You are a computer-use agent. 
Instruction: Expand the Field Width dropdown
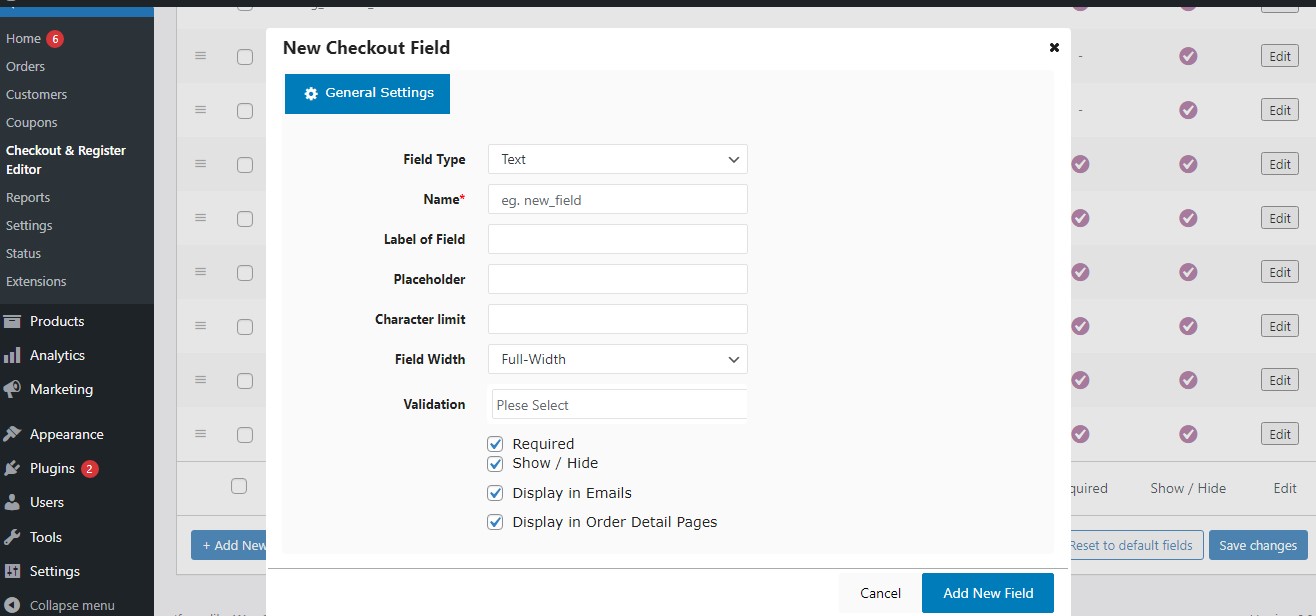(617, 359)
